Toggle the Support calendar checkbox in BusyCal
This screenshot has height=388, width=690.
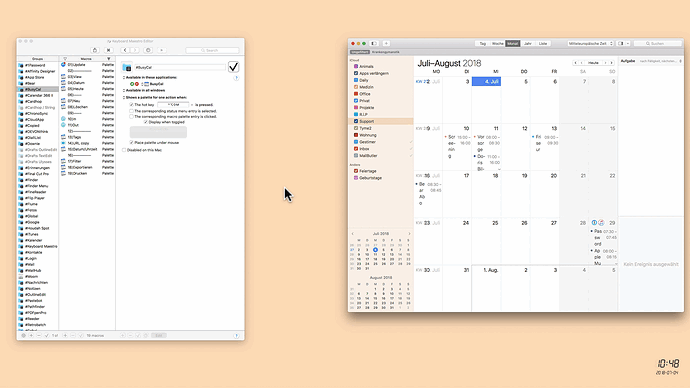click(x=356, y=121)
